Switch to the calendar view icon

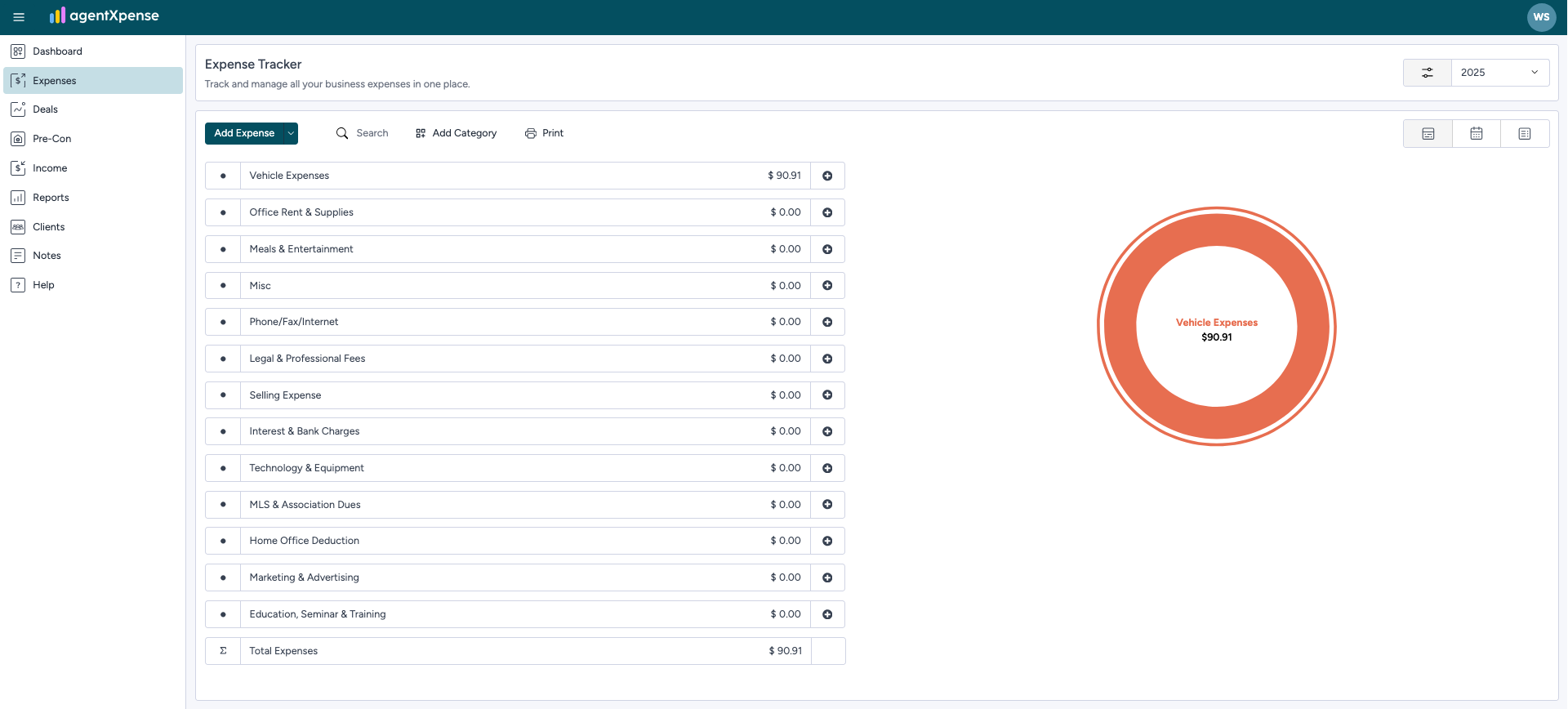pyautogui.click(x=1476, y=134)
